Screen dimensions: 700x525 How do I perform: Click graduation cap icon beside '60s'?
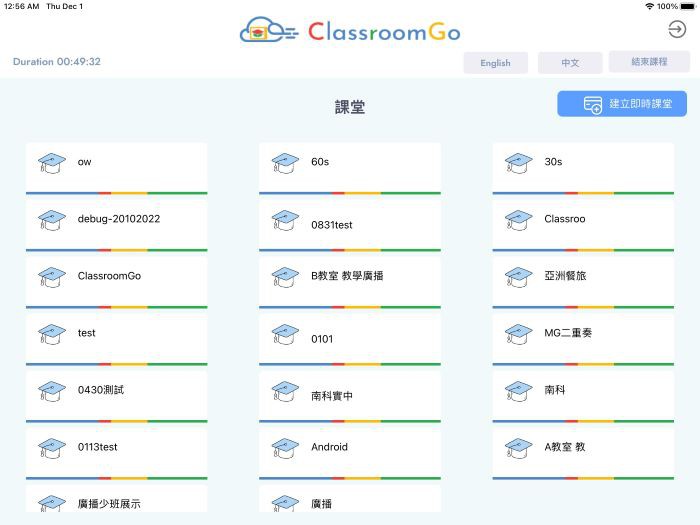[x=285, y=162]
